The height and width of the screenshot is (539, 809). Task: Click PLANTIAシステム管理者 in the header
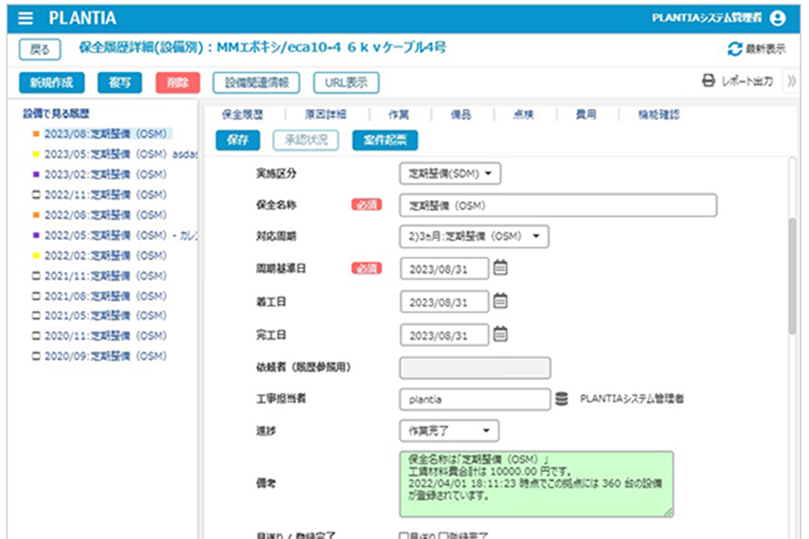click(x=707, y=18)
